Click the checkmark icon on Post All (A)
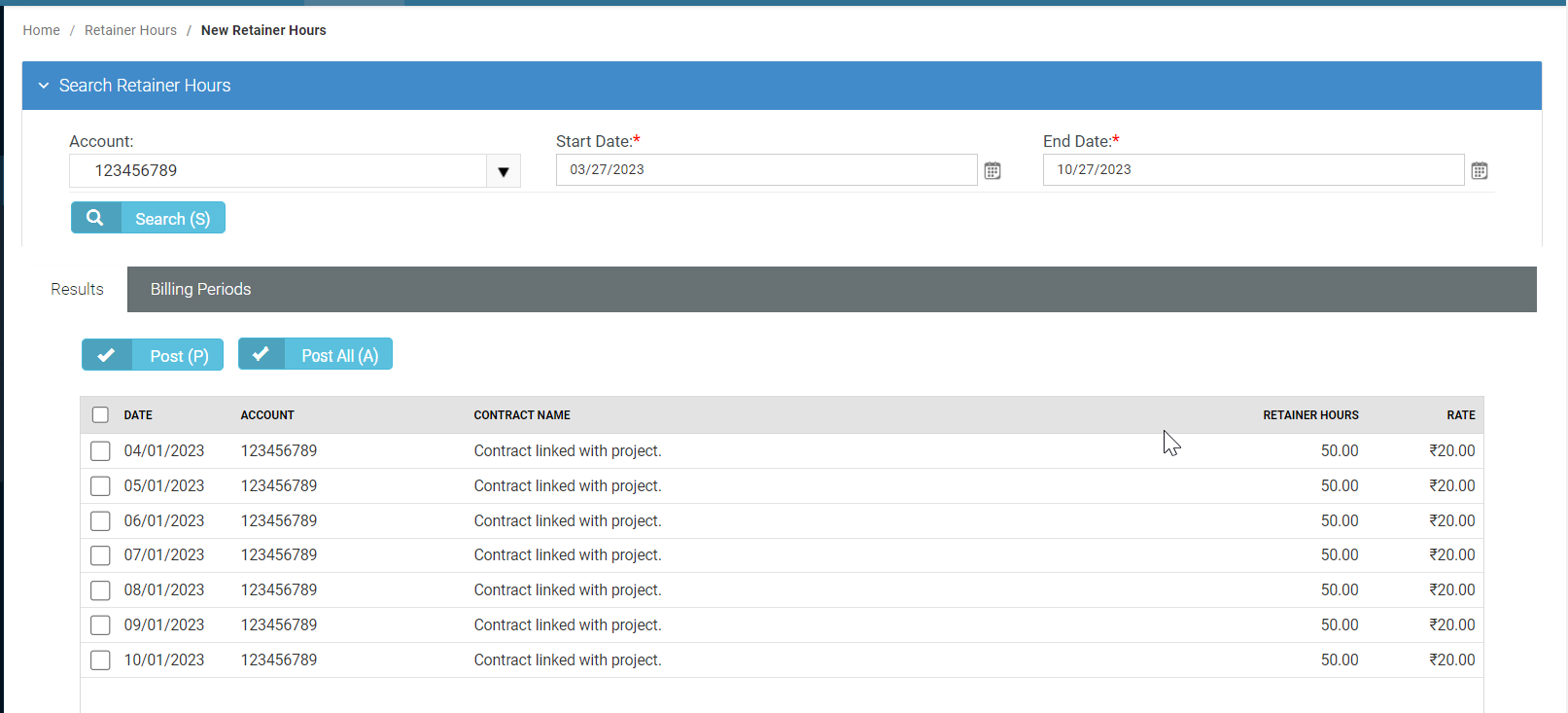The height and width of the screenshot is (713, 1568). click(x=261, y=354)
